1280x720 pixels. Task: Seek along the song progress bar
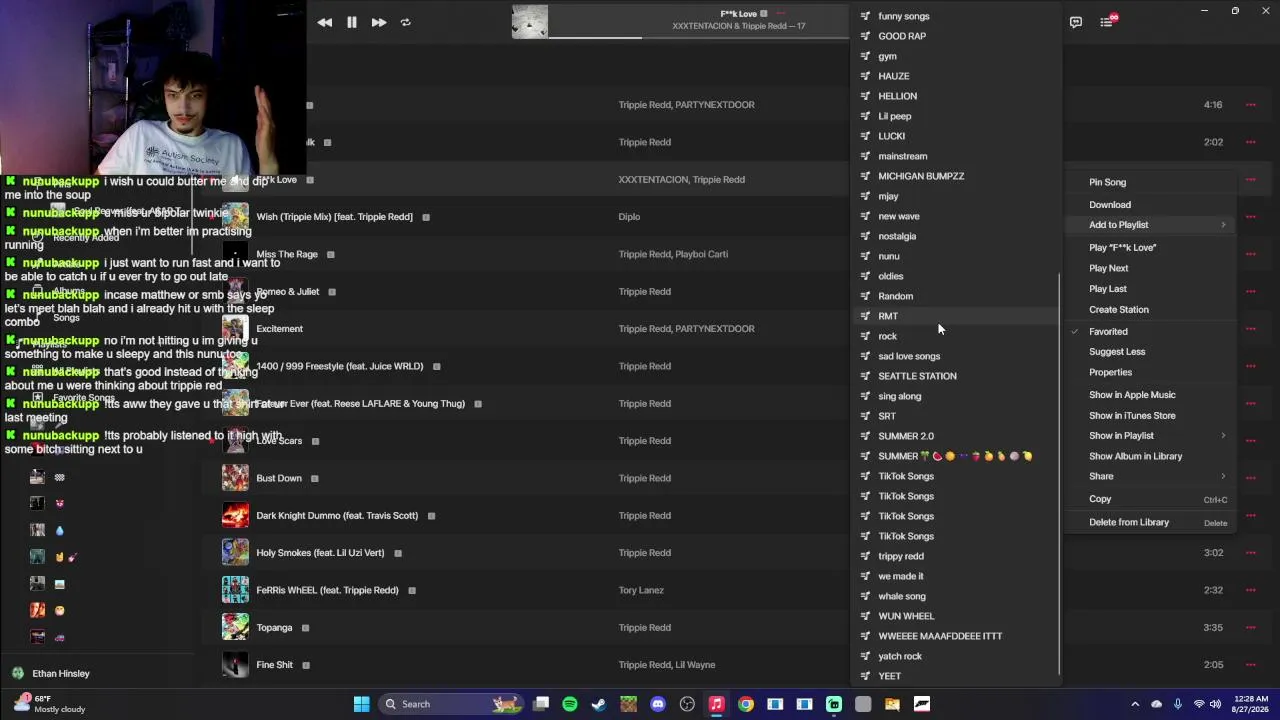[x=697, y=37]
